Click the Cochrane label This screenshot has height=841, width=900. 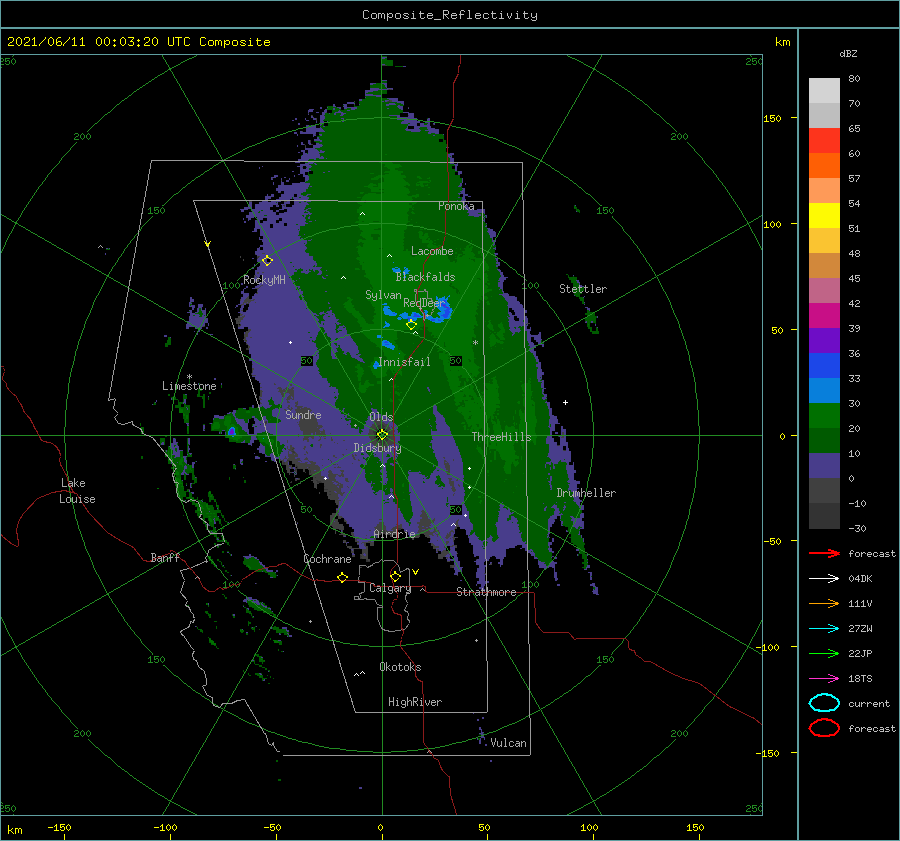tap(327, 559)
